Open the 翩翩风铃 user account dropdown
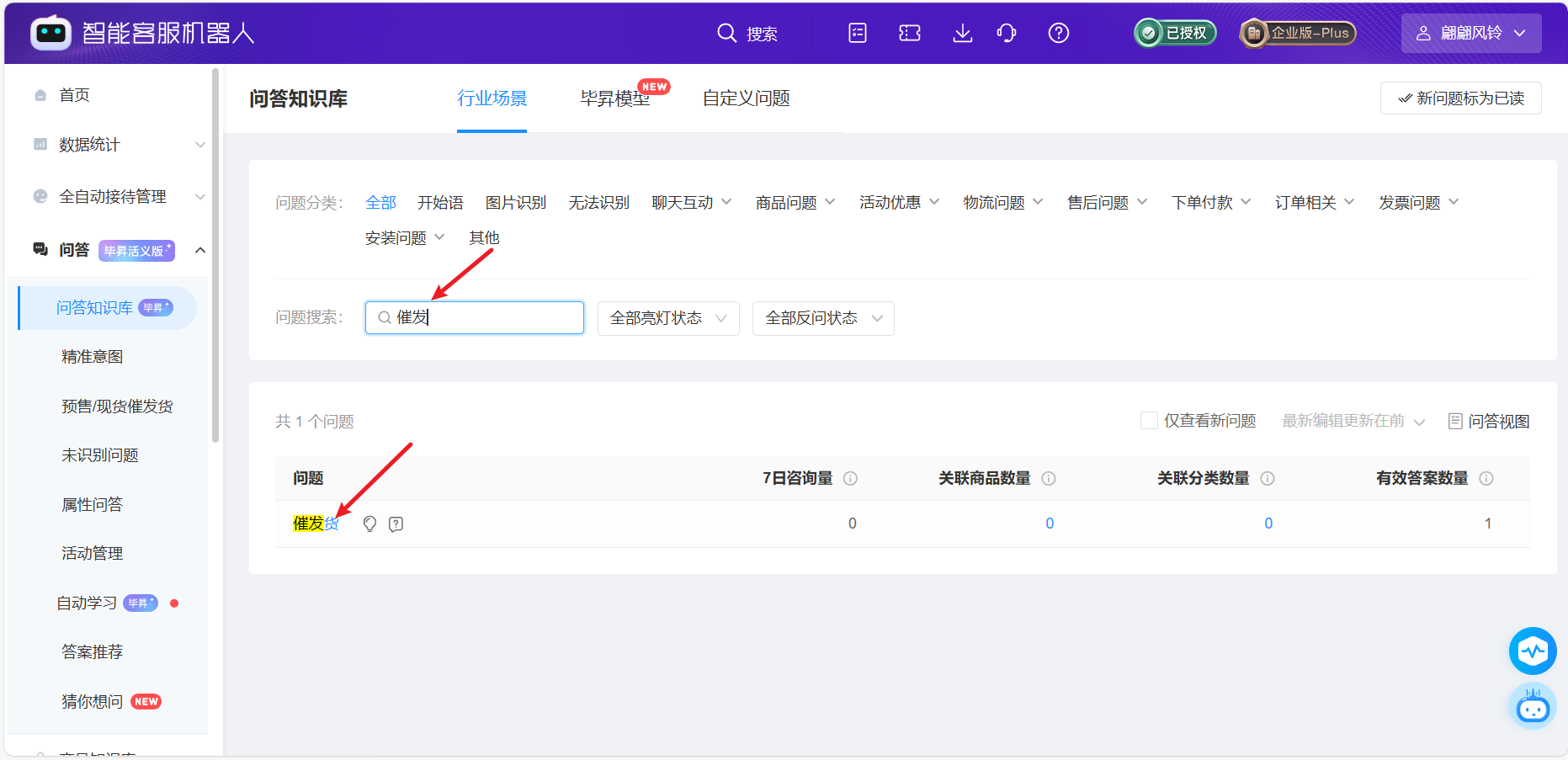Viewport: 1568px width, 760px height. pyautogui.click(x=1471, y=33)
